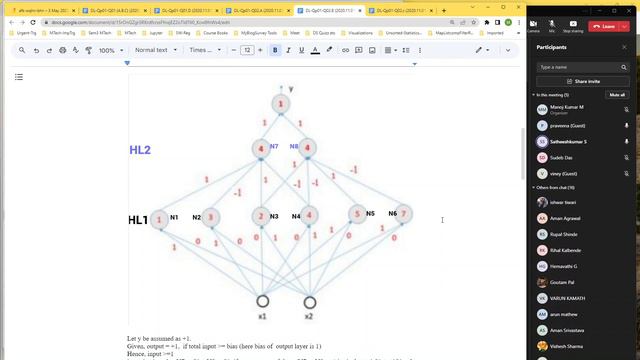This screenshot has width=640, height=360.
Task: Open the text alignment dropdown
Action: [391, 50]
